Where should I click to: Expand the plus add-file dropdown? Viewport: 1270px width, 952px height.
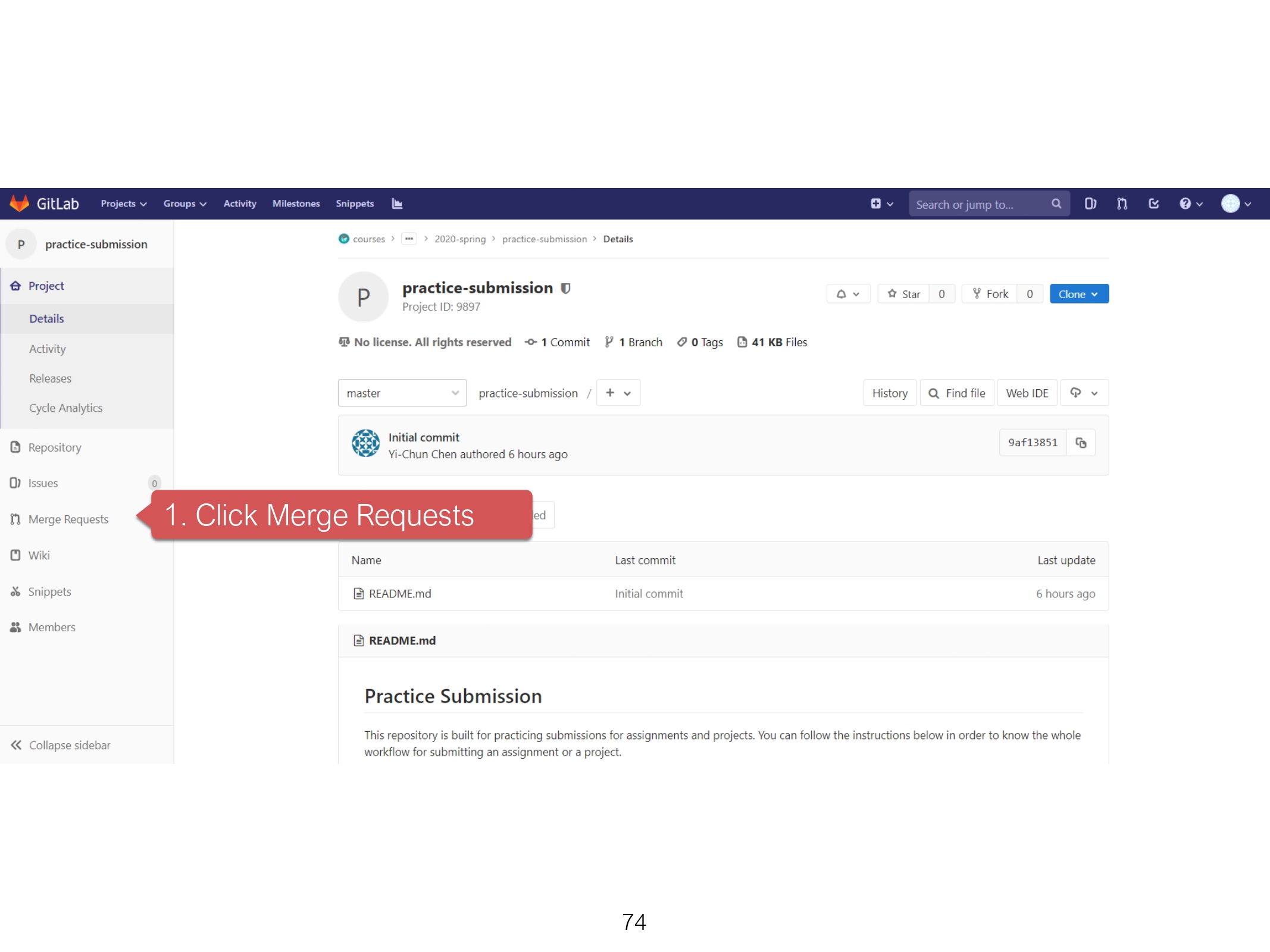(x=618, y=393)
